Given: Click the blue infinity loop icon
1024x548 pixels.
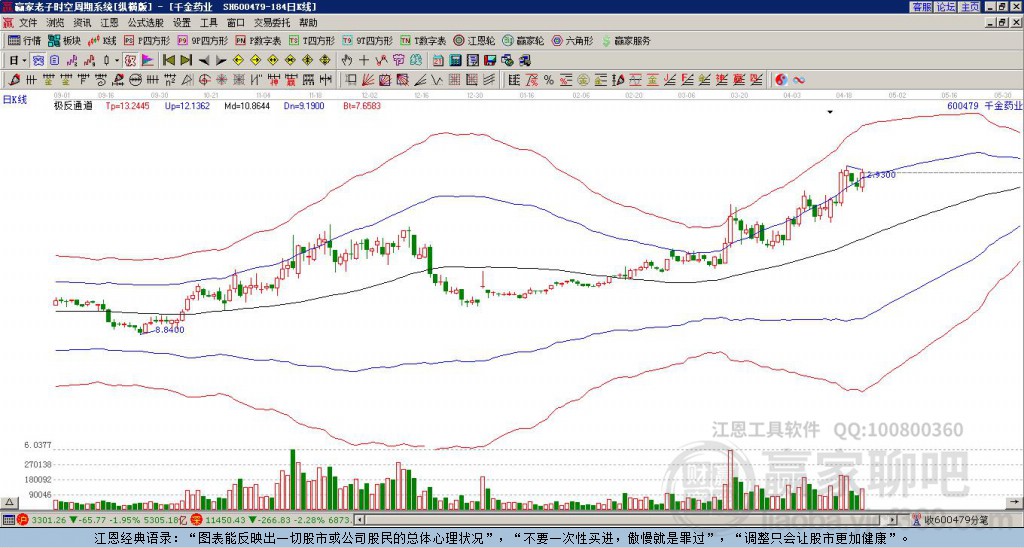Looking at the screenshot, I should [x=799, y=80].
